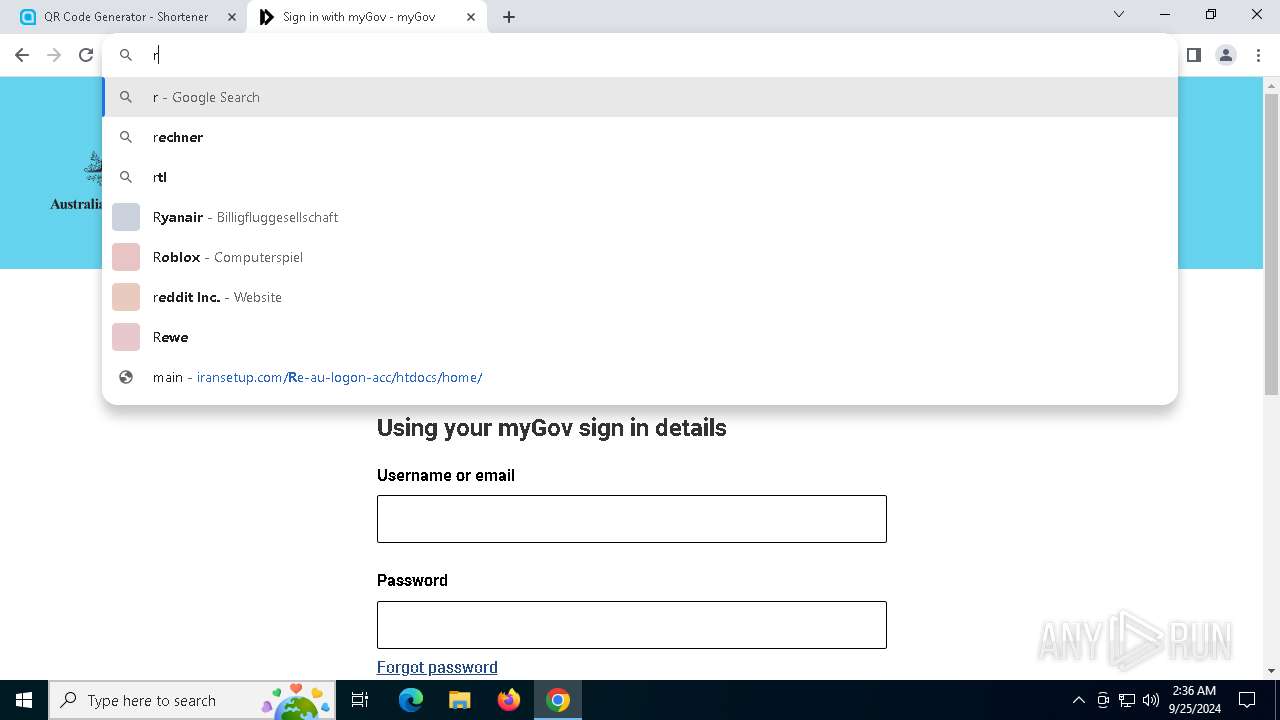Click the magnifier icon beside rechner
This screenshot has height=720, width=1280.
point(126,137)
